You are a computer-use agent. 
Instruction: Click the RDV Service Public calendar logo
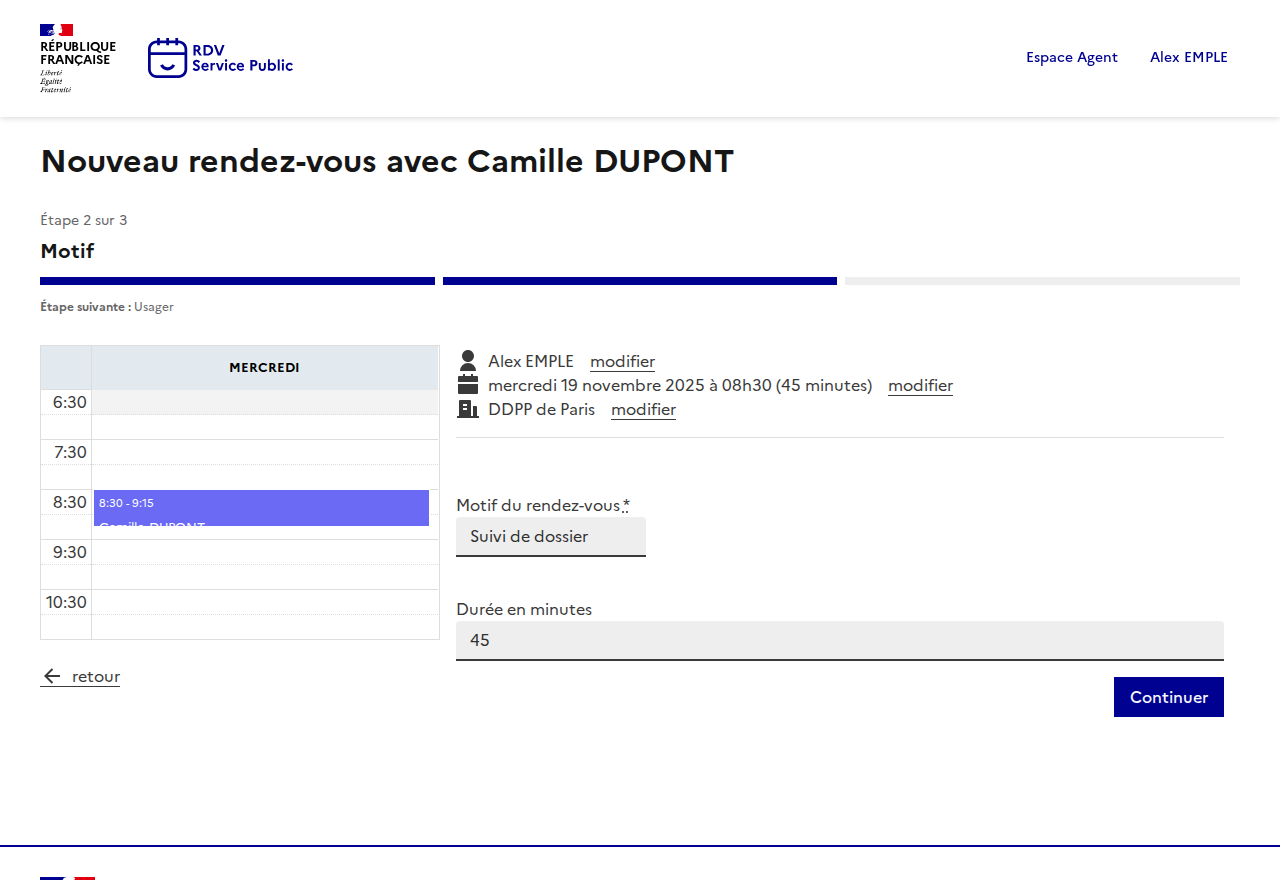tap(167, 58)
